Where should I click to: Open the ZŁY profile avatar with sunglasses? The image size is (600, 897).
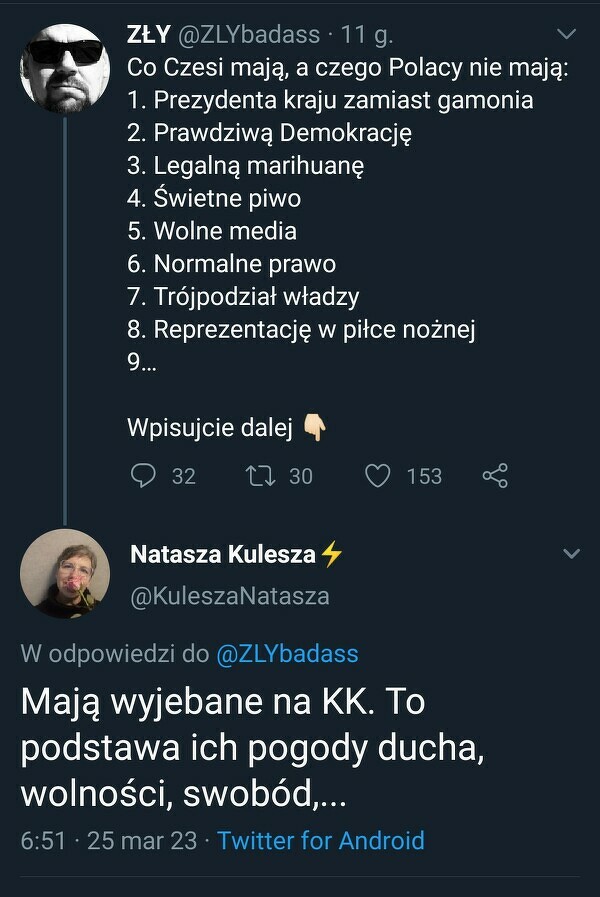point(65,68)
